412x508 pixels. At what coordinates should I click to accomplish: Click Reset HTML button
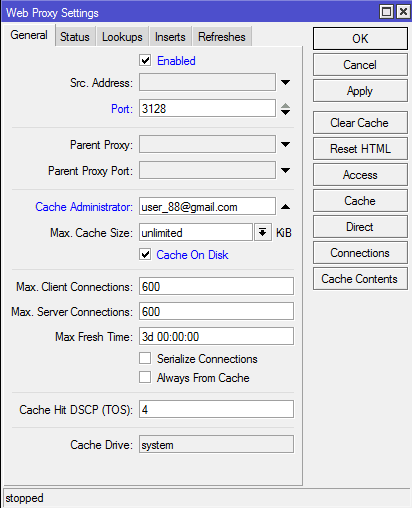click(x=360, y=149)
